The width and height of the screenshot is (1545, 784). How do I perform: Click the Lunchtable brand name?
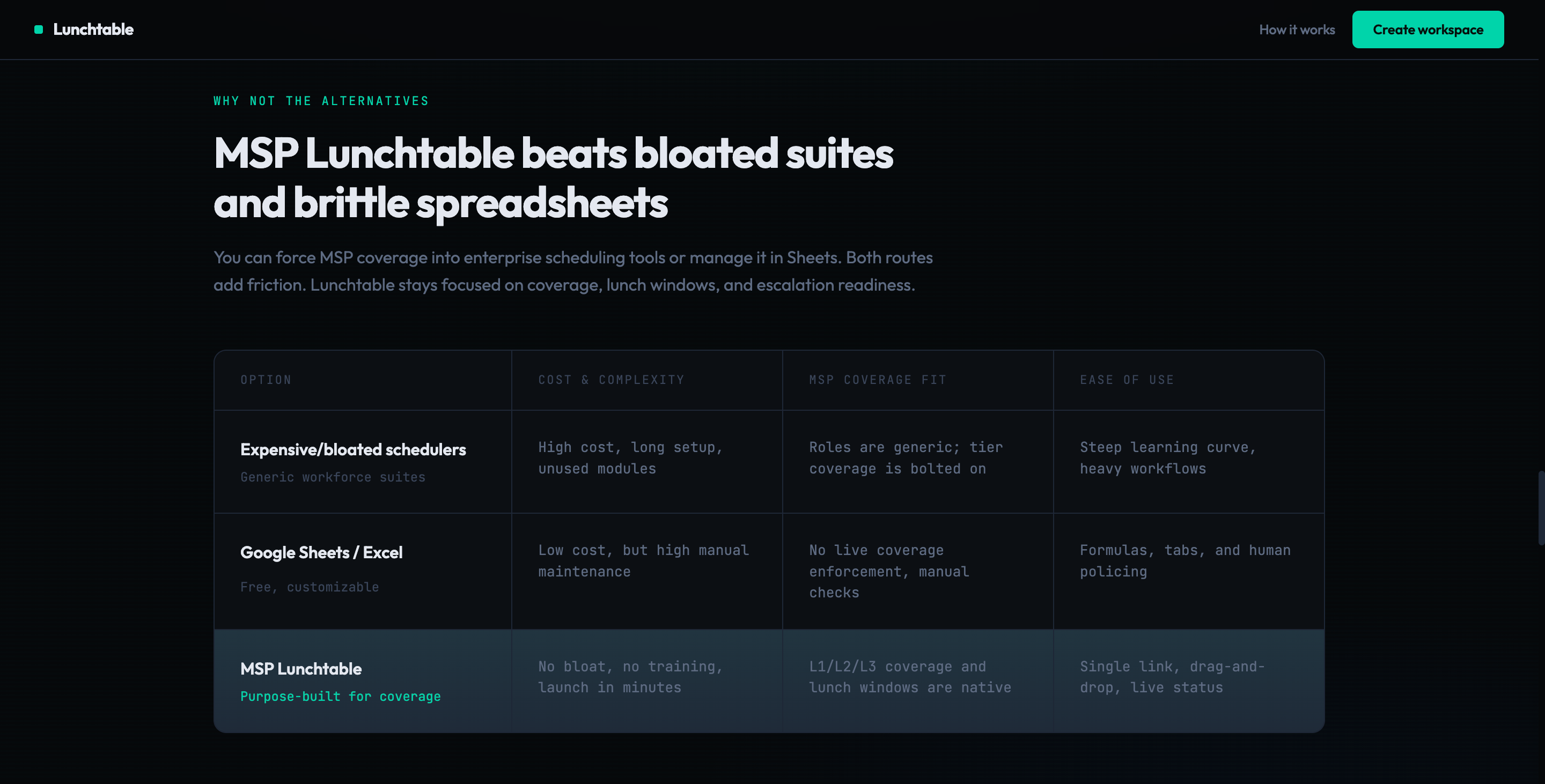[93, 29]
